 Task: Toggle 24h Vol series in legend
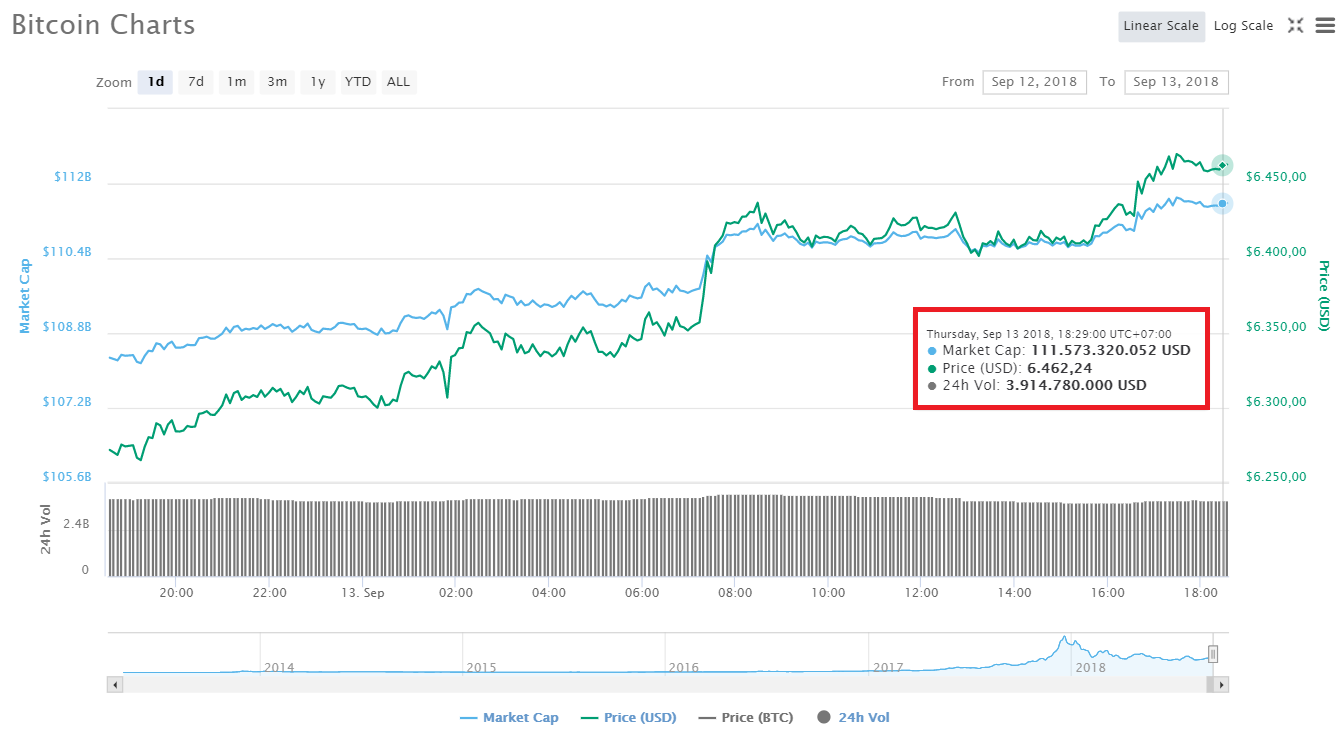tap(853, 717)
